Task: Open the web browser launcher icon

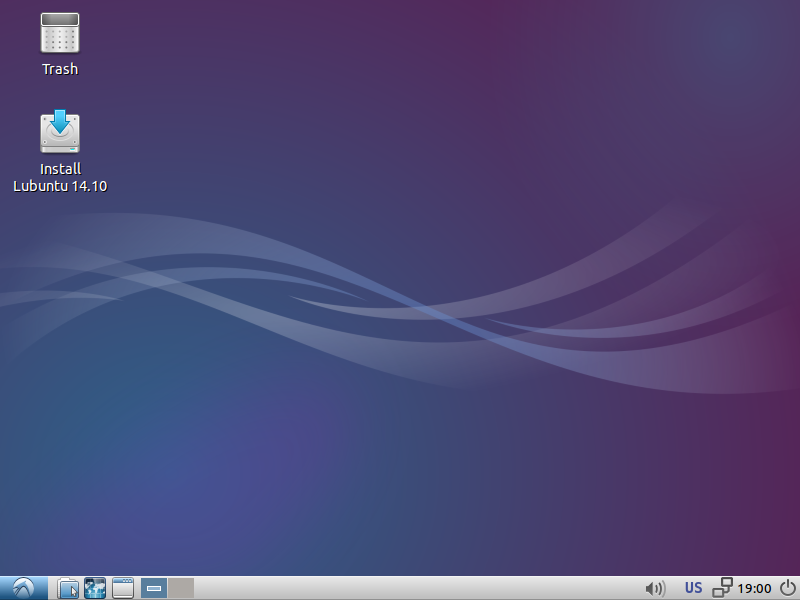Action: [95, 588]
